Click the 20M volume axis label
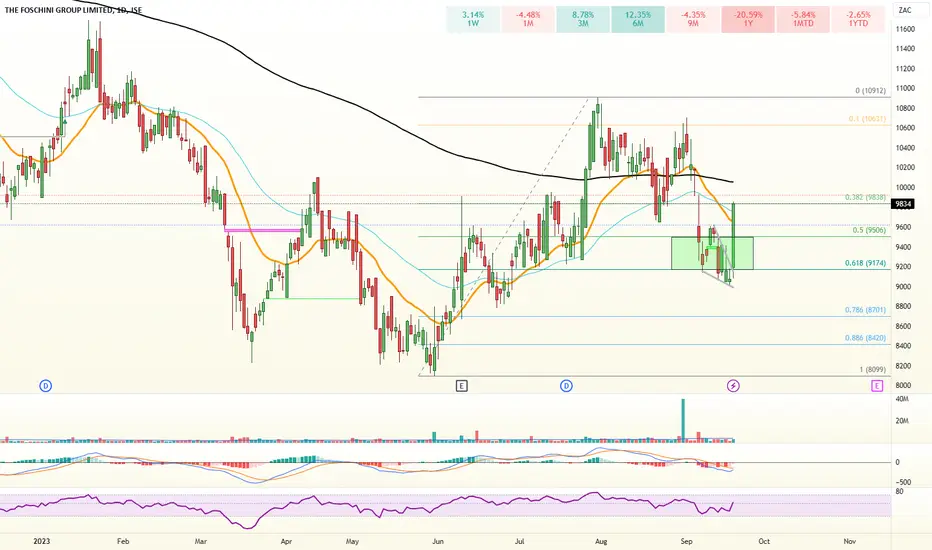932x550 pixels. [x=902, y=421]
